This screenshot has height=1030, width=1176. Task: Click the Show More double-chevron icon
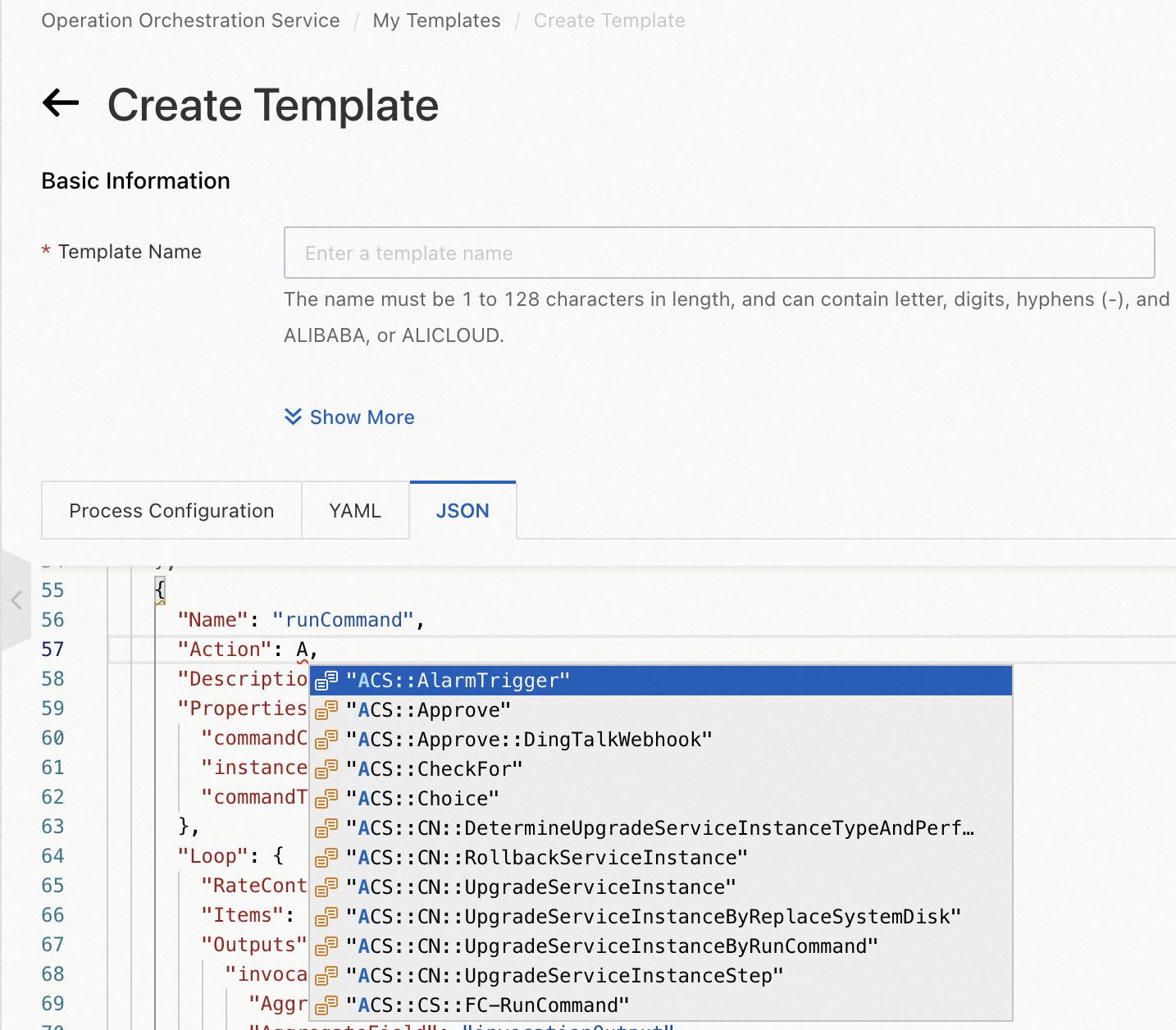tap(293, 417)
